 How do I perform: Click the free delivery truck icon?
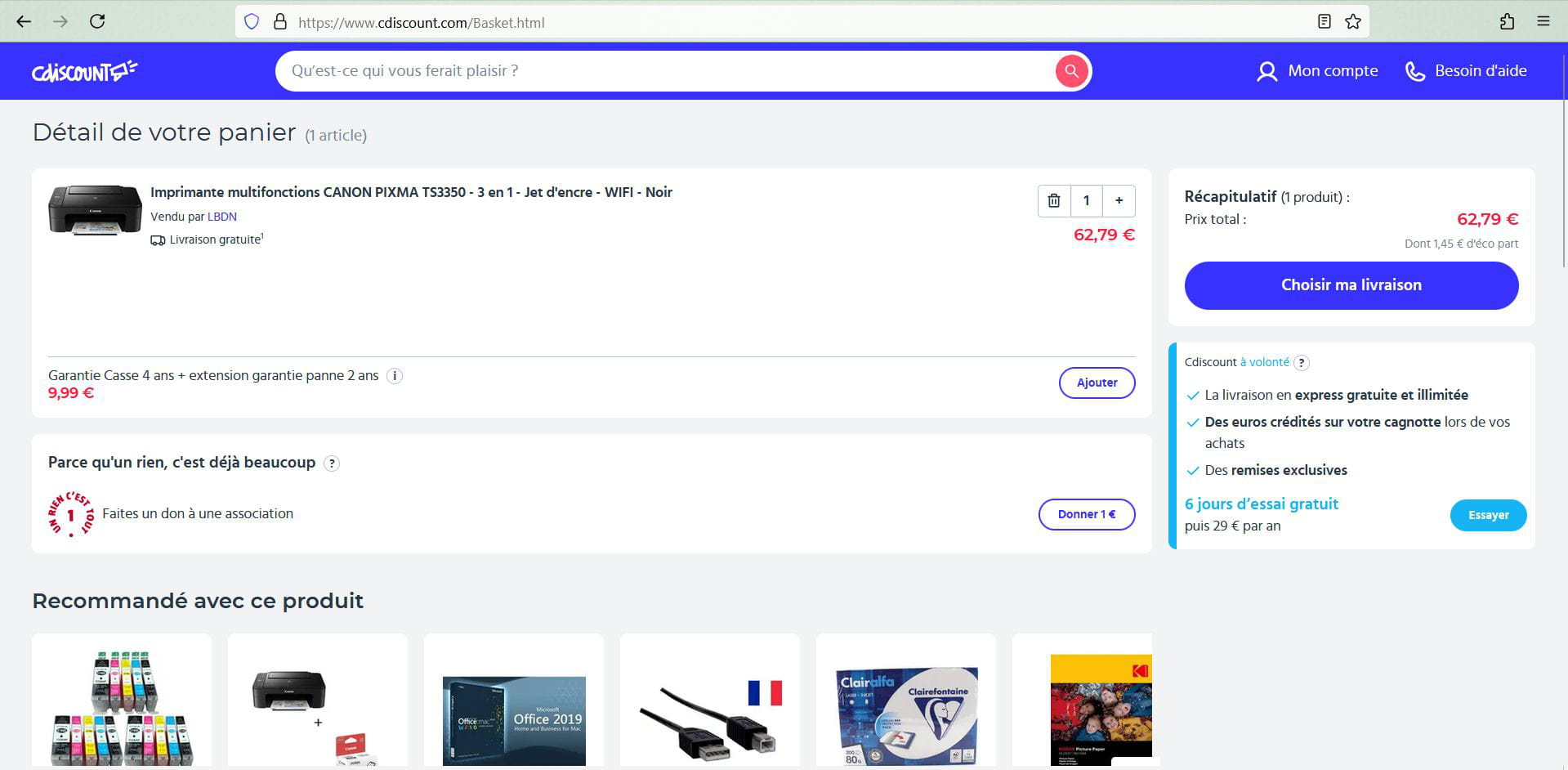click(x=158, y=240)
